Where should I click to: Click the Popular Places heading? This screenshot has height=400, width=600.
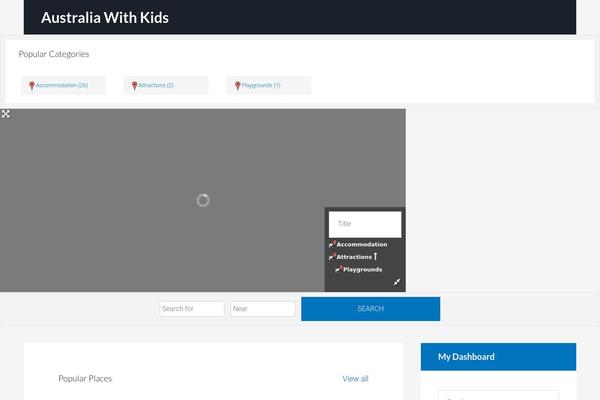tap(85, 379)
